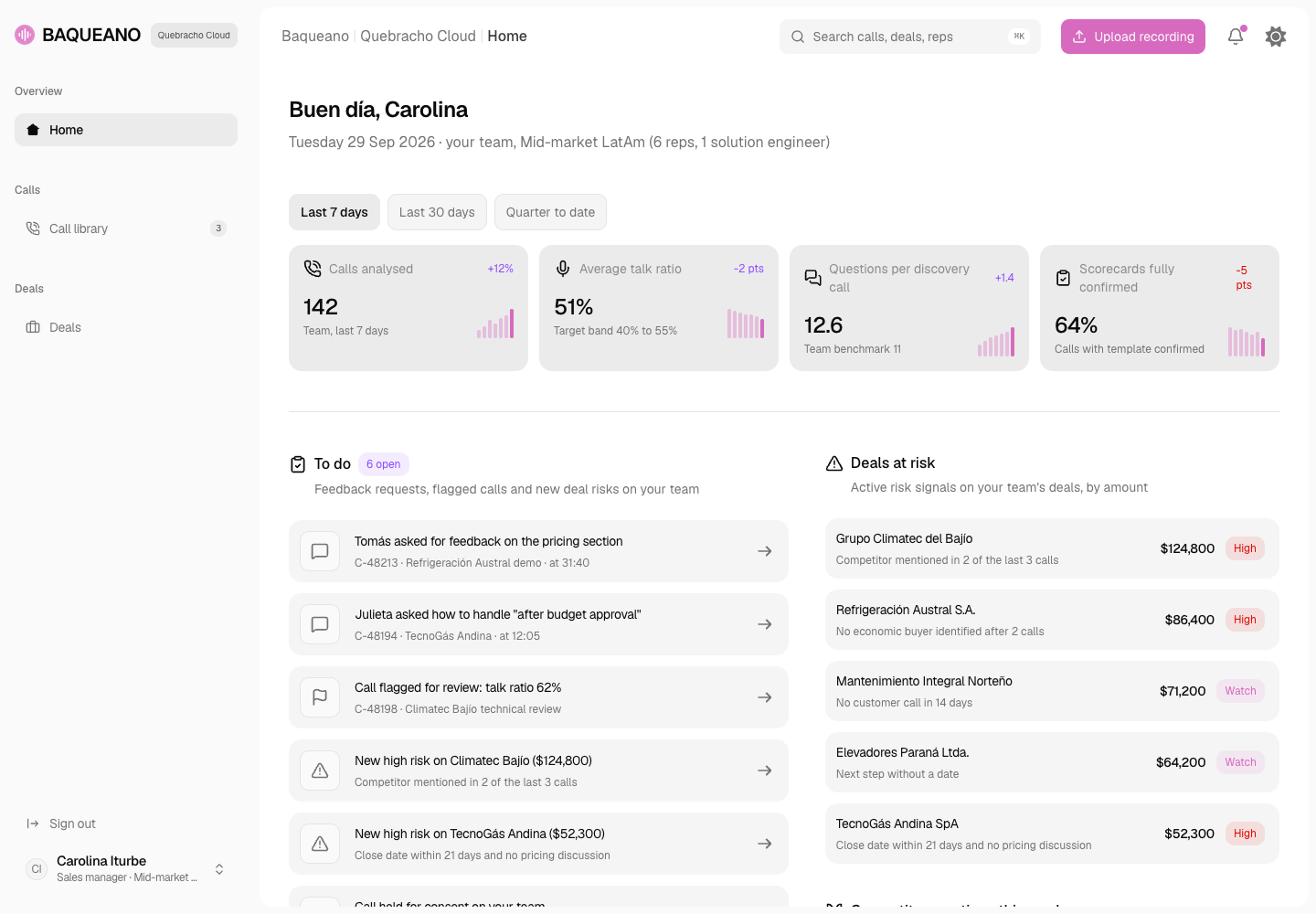This screenshot has height=914, width=1316.
Task: Click the High badge for Refrigeración Austral
Action: tap(1245, 620)
